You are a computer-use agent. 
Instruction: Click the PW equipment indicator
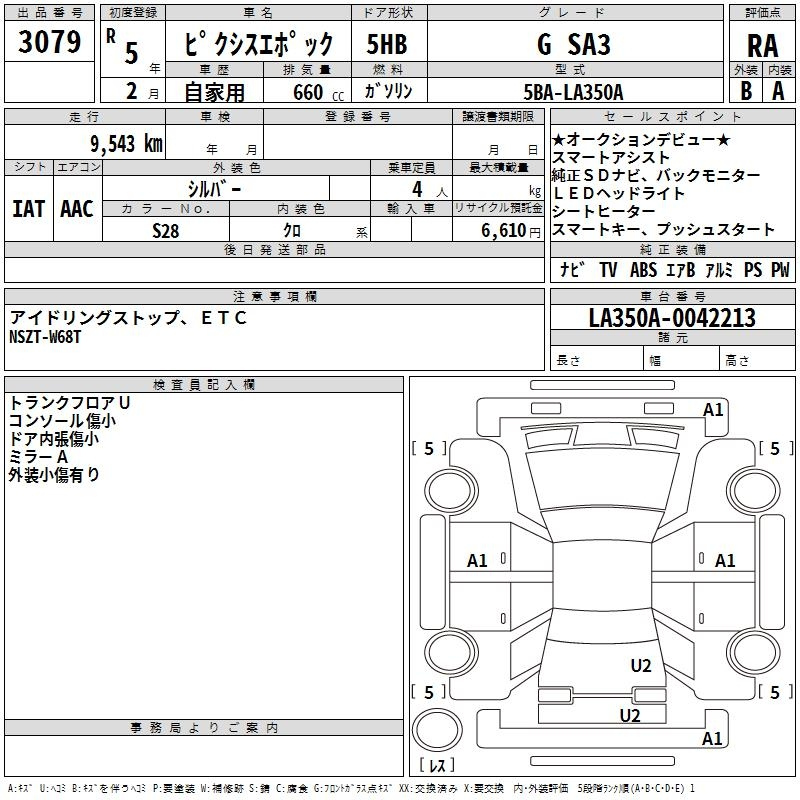[779, 270]
